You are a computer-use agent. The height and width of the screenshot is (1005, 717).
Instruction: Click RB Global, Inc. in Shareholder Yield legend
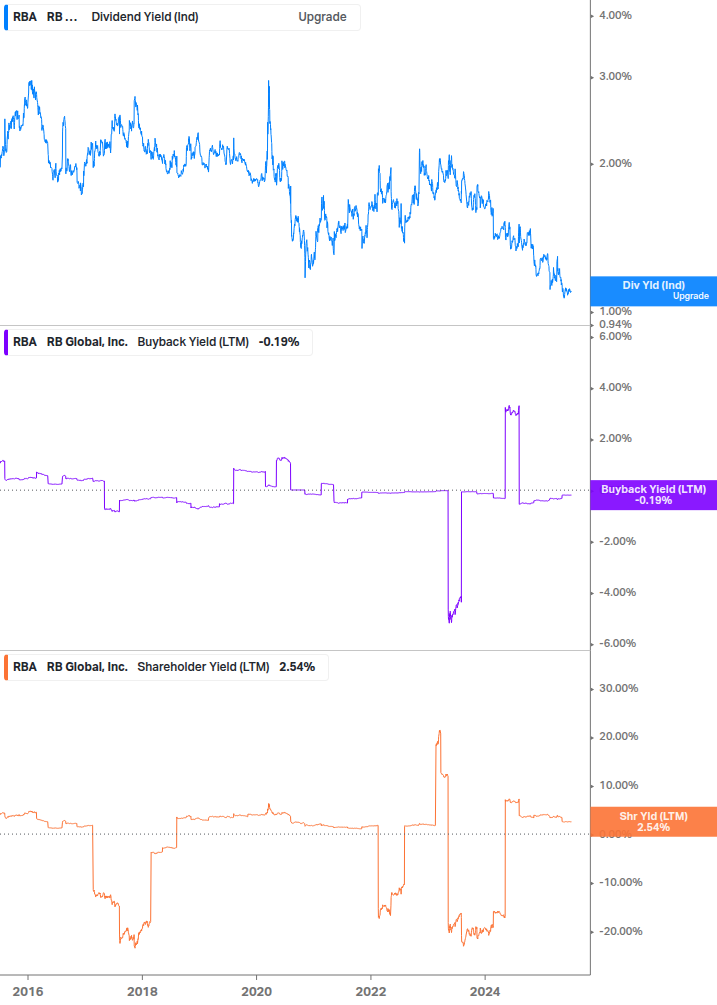pyautogui.click(x=87, y=667)
